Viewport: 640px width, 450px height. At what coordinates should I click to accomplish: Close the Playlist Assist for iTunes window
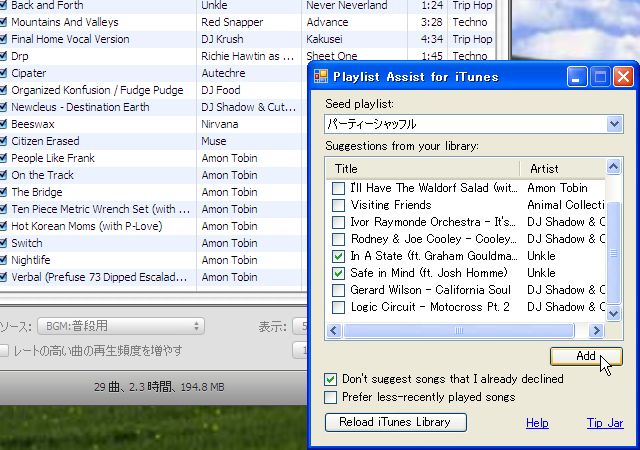(x=623, y=76)
